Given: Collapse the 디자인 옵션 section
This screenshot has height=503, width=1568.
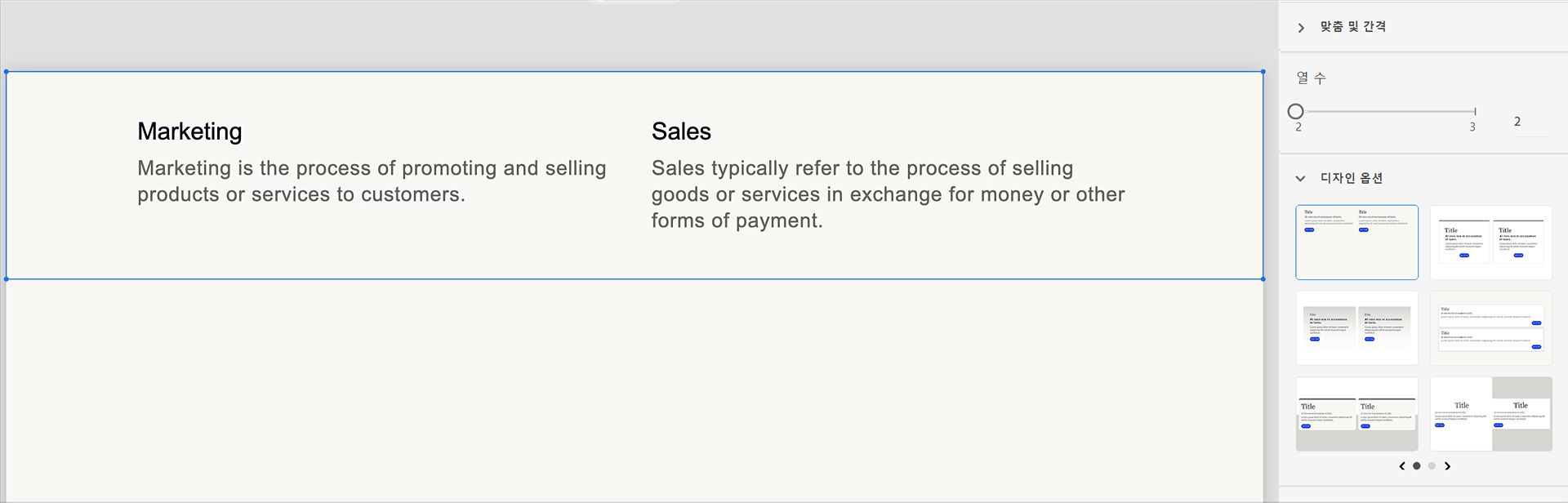Looking at the screenshot, I should tap(1301, 178).
